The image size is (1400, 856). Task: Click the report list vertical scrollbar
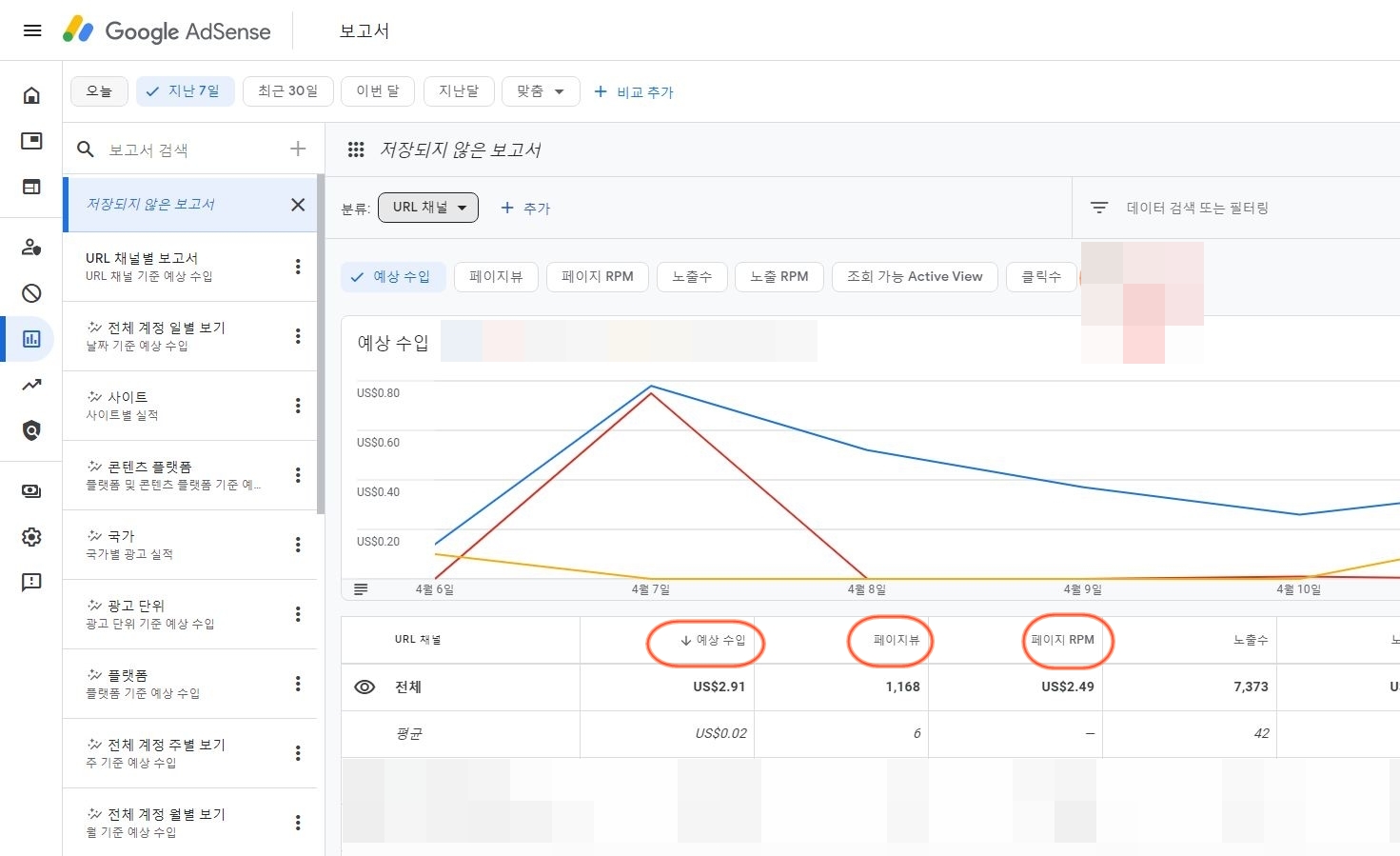coord(321,343)
